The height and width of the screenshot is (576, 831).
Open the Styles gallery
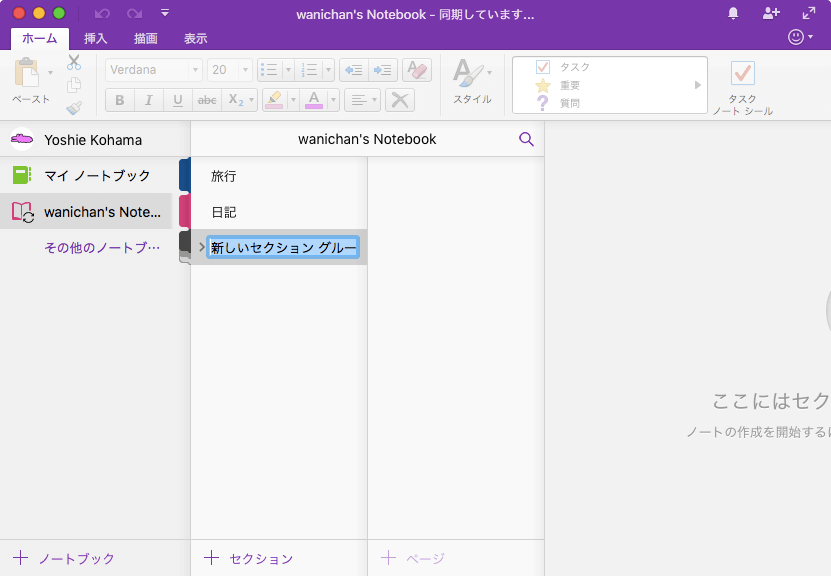click(x=472, y=81)
